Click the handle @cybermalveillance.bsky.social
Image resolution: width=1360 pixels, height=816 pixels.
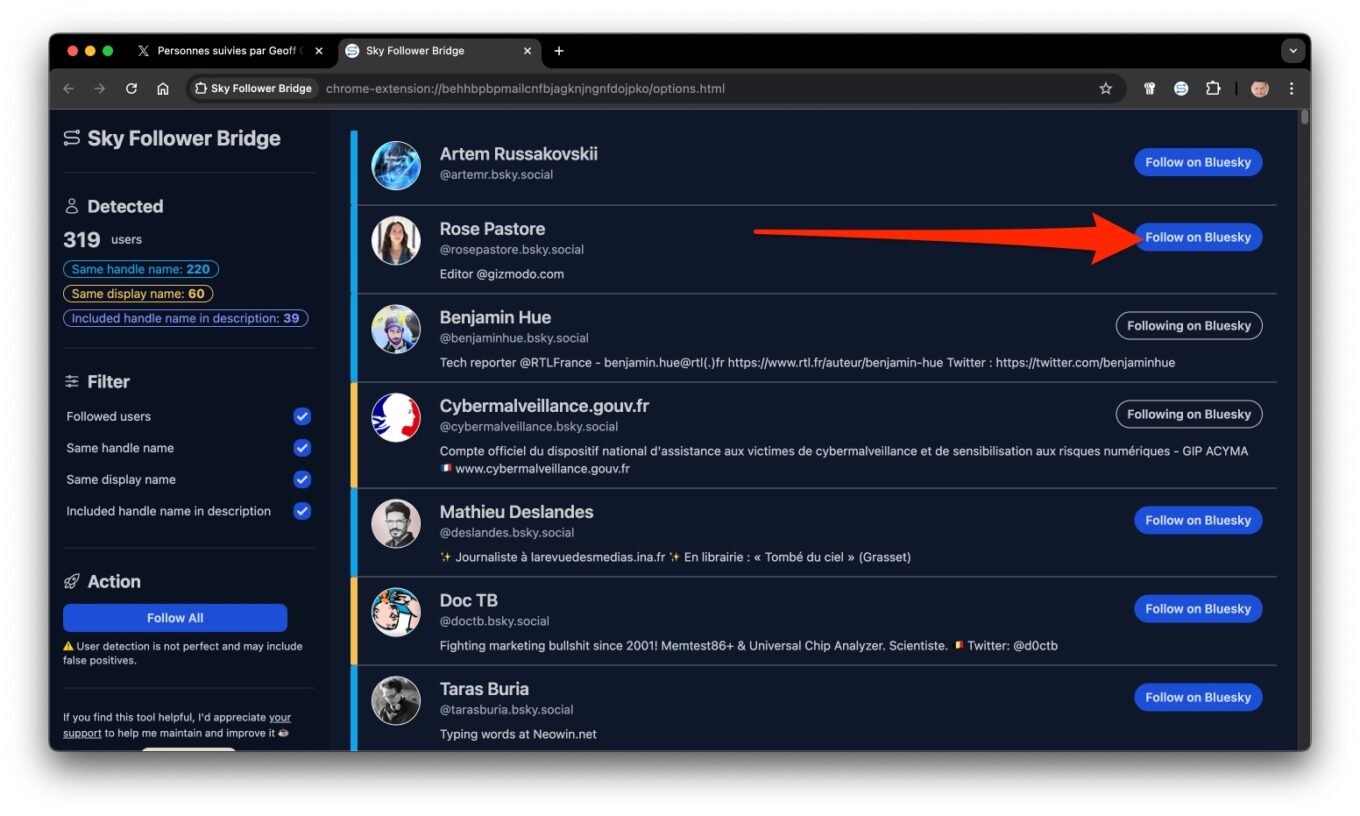click(x=529, y=427)
